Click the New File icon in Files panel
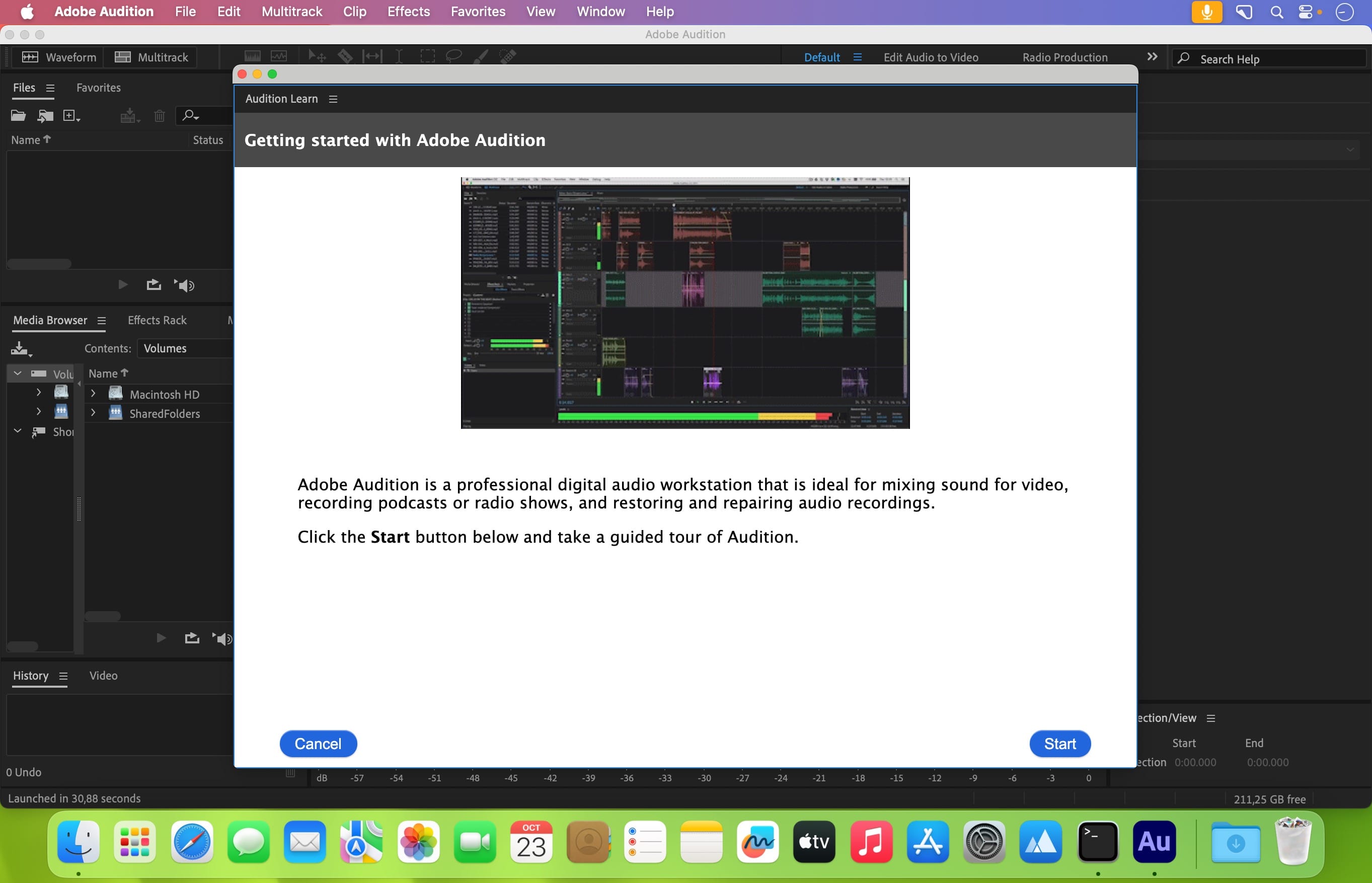1372x883 pixels. coord(71,116)
